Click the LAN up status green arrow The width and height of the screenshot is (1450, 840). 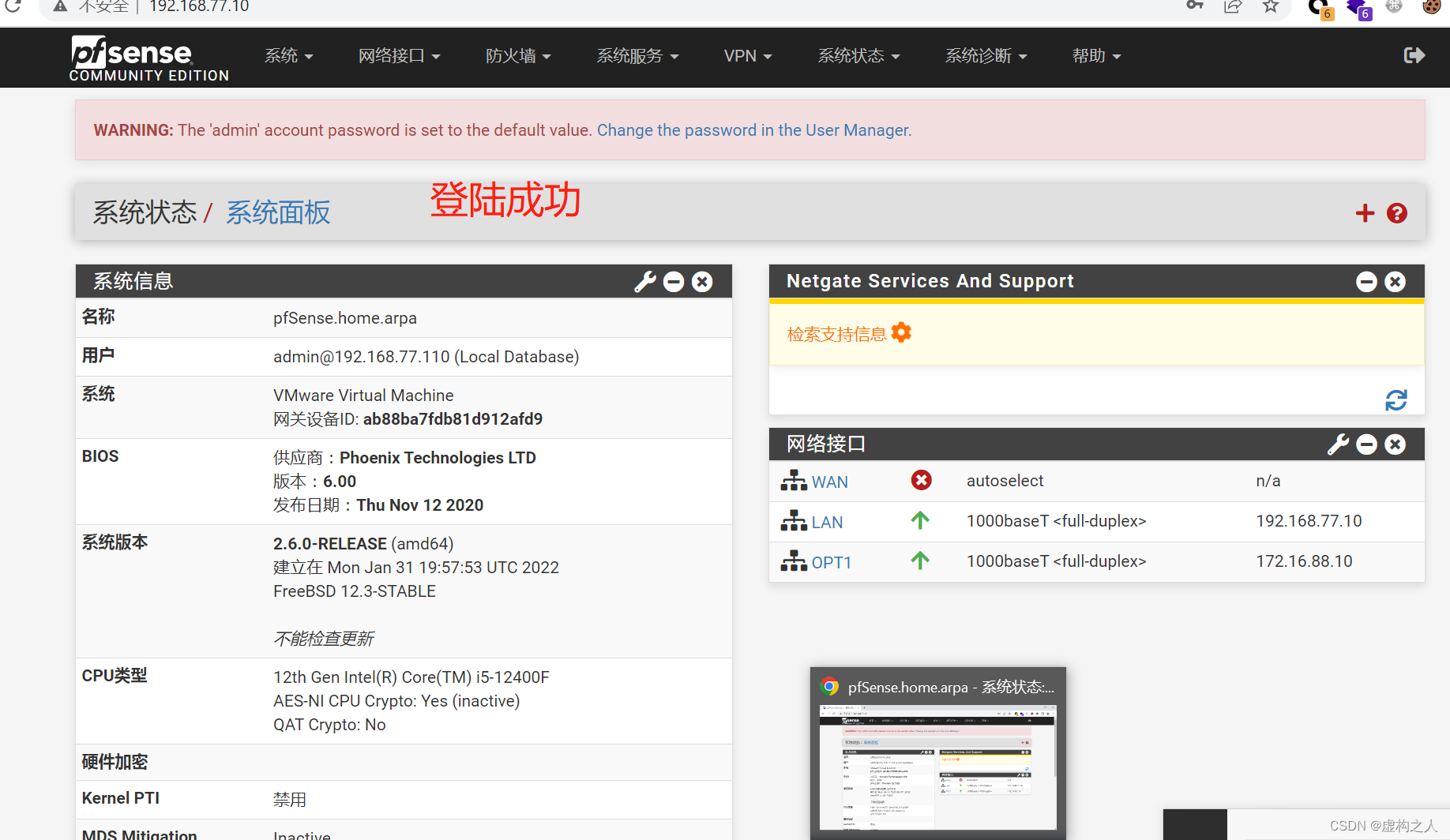point(920,520)
